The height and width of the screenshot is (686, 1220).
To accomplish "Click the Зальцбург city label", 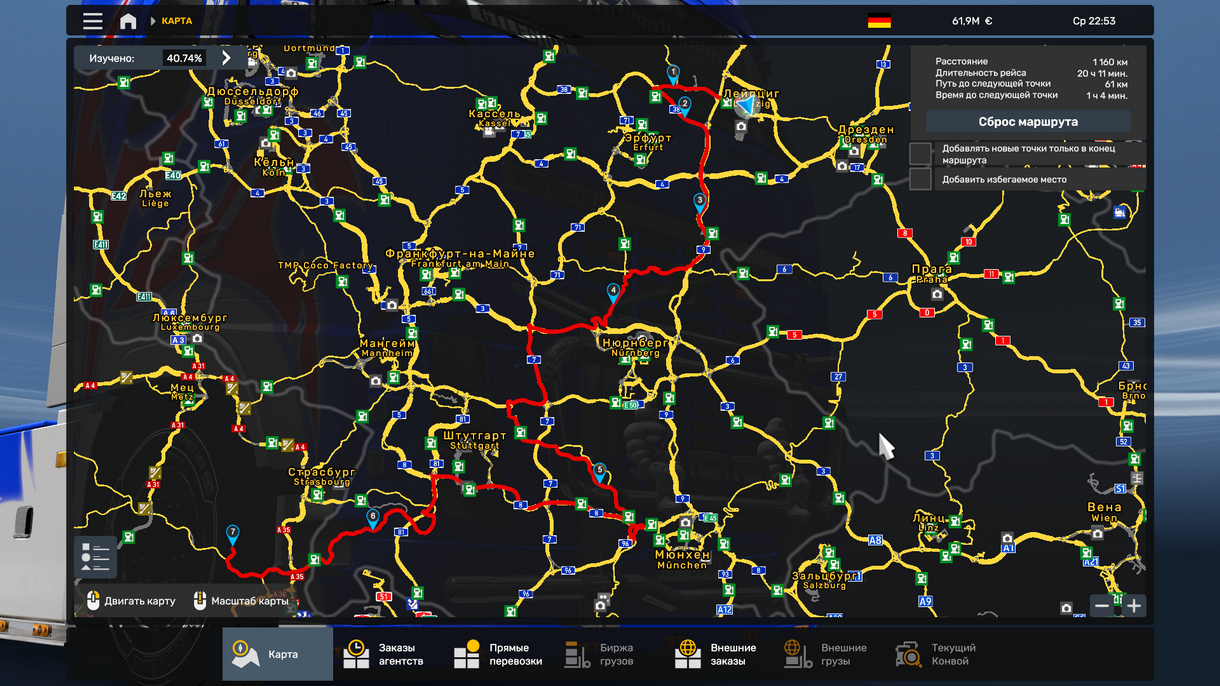I will [x=825, y=576].
